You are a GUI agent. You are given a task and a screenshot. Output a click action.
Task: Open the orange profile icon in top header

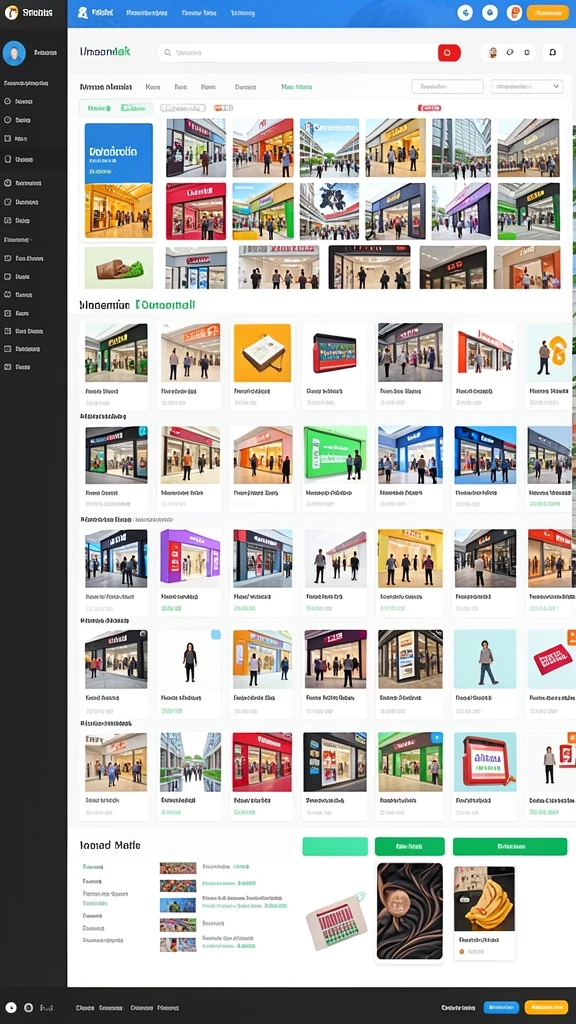click(x=515, y=12)
